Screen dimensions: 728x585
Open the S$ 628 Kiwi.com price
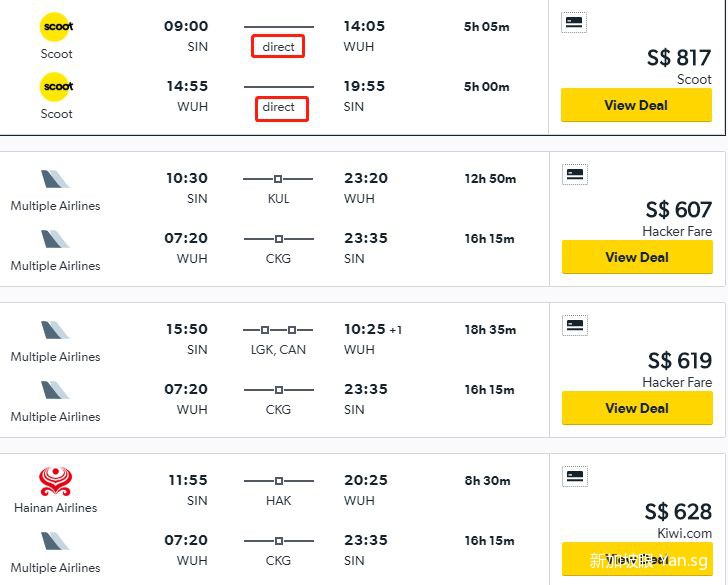(678, 514)
